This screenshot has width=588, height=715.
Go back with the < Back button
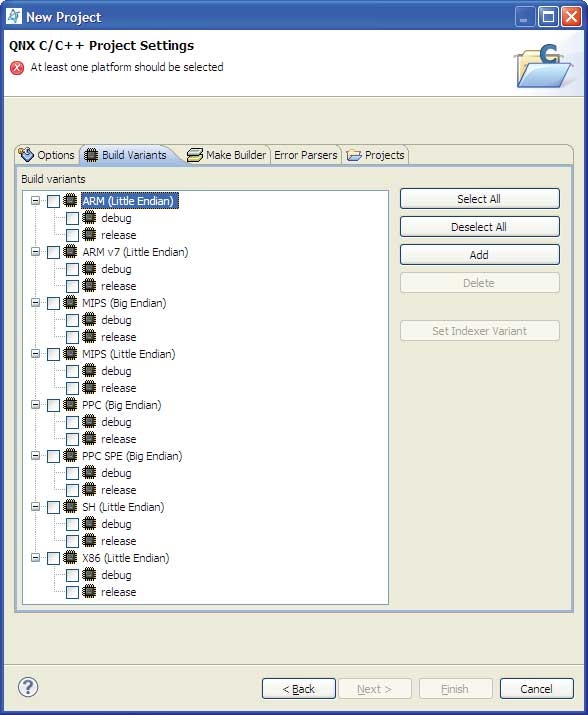tap(299, 689)
